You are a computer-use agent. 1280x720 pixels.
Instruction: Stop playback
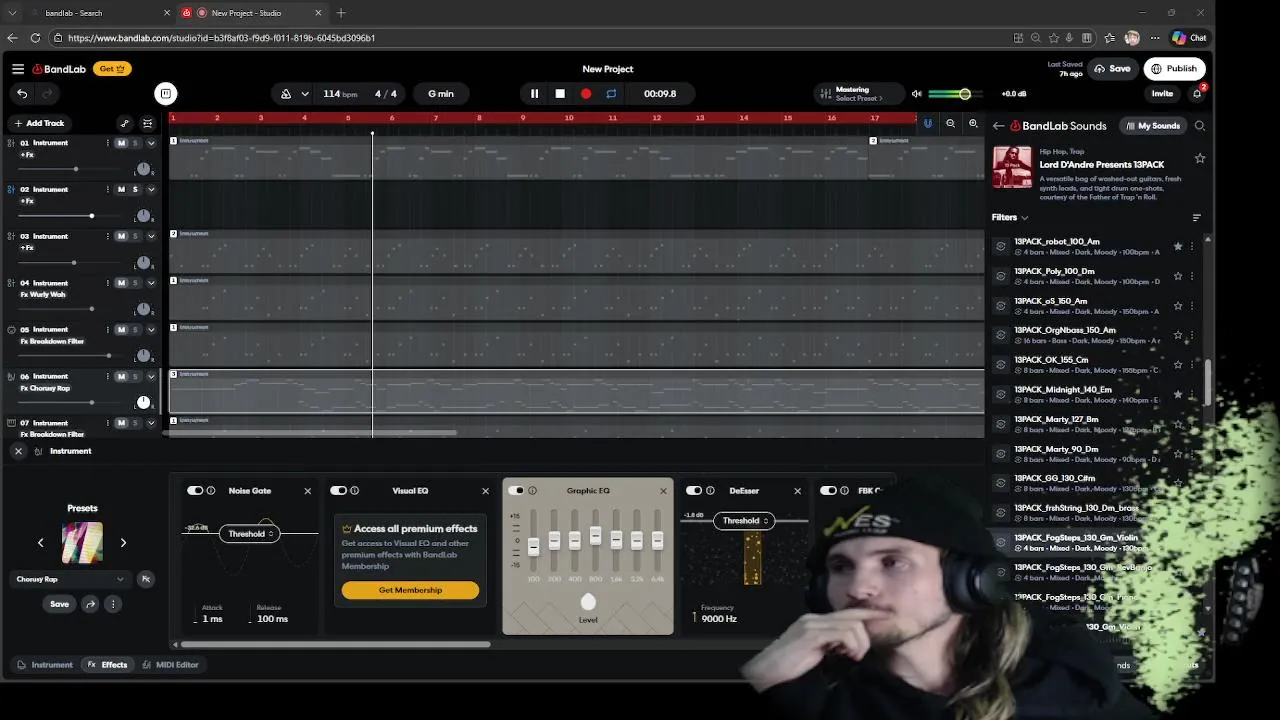pos(560,94)
